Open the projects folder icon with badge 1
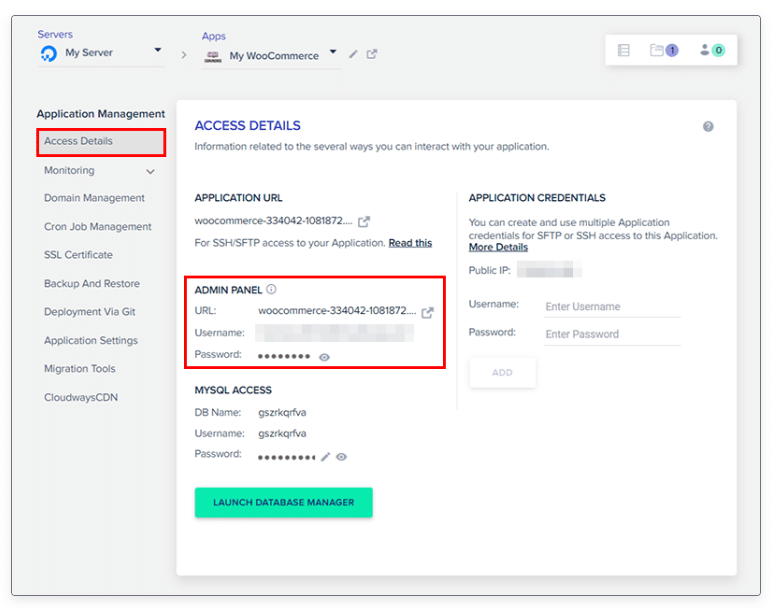The height and width of the screenshot is (608, 777). coord(664,50)
